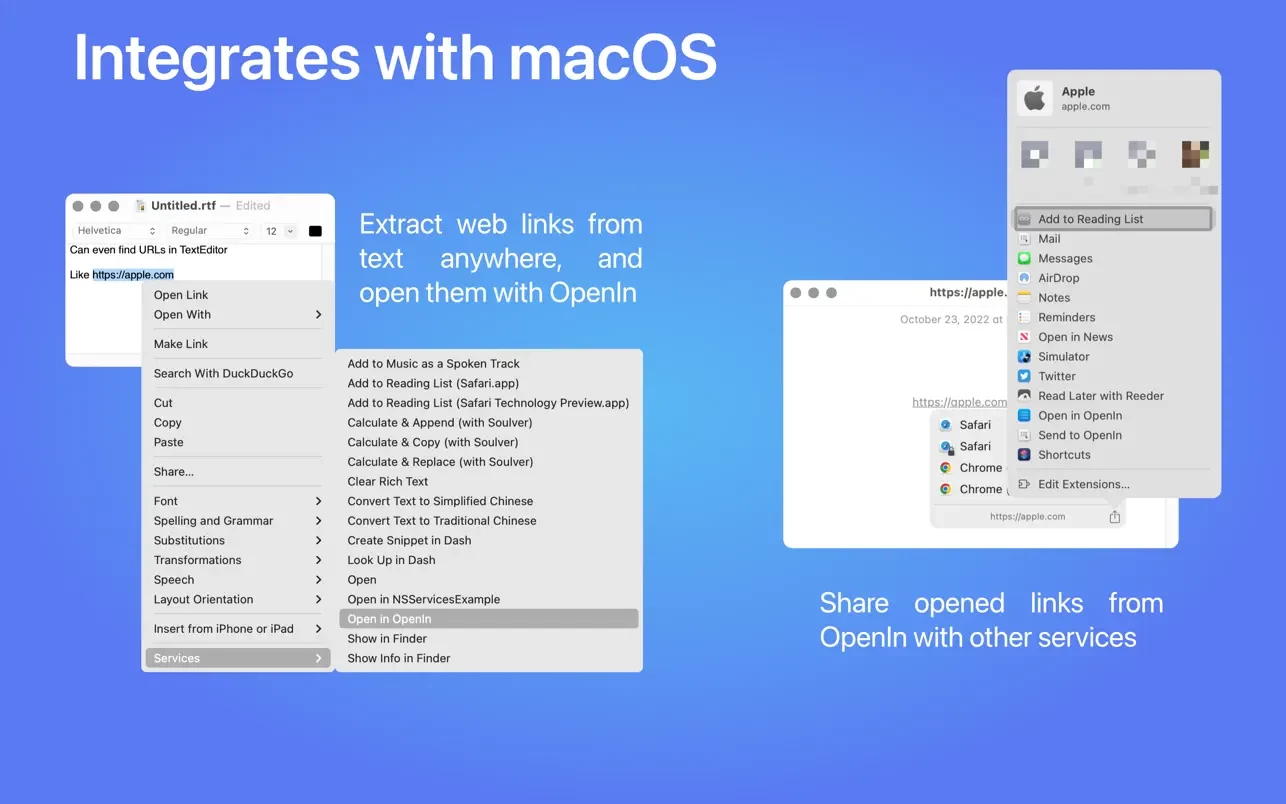
Task: Click the Mail icon in share menu
Action: (1024, 239)
